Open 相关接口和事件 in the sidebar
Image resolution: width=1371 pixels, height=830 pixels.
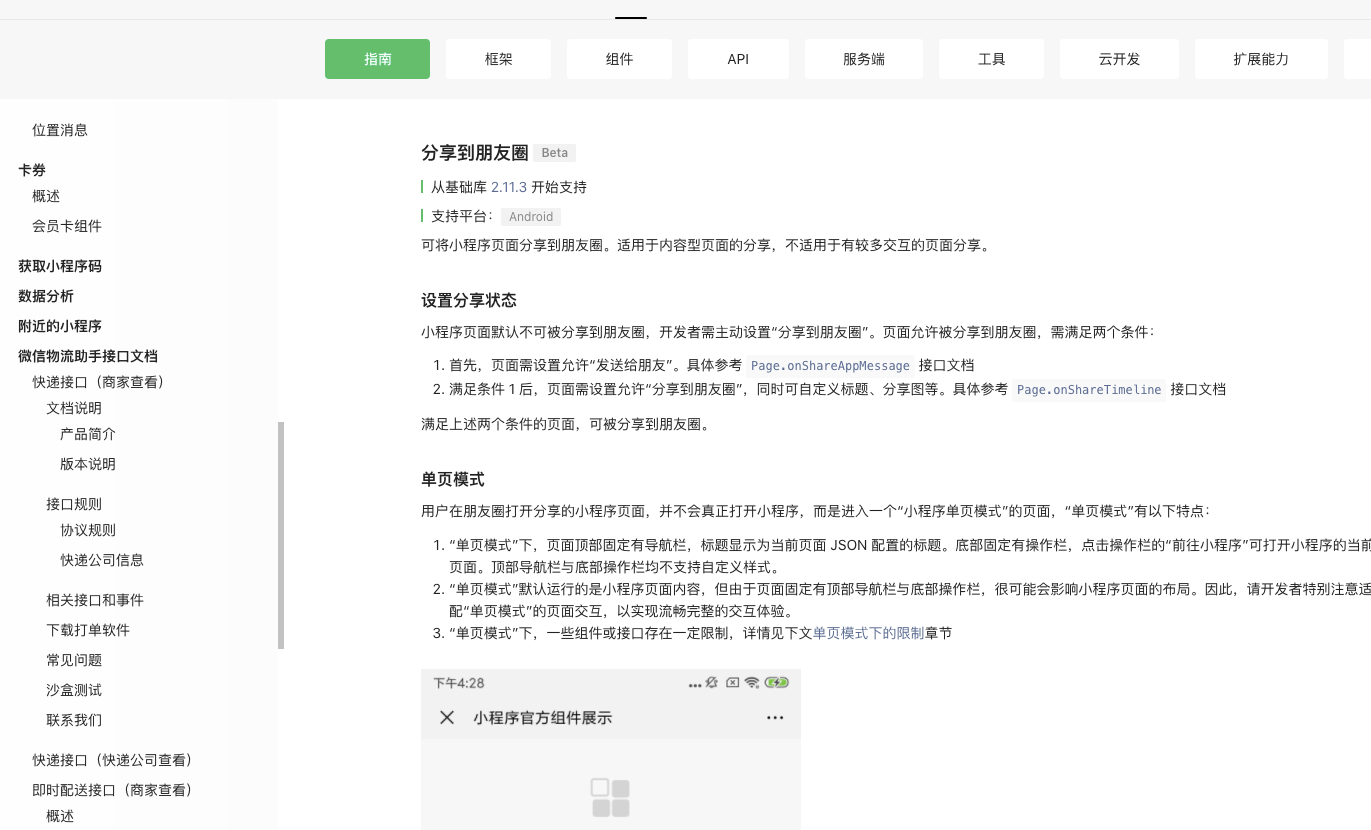95,600
